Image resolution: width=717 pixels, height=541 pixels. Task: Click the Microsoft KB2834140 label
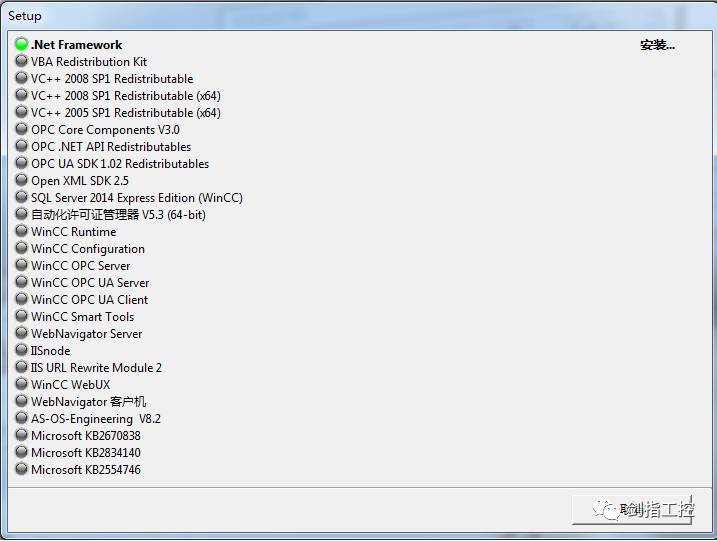click(x=86, y=453)
